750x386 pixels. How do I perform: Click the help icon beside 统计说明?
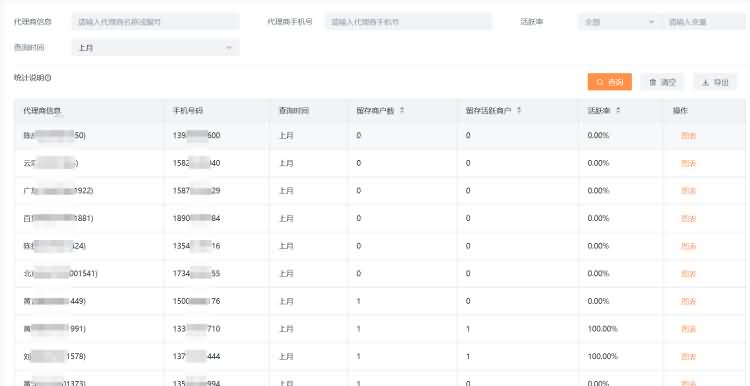[x=48, y=77]
